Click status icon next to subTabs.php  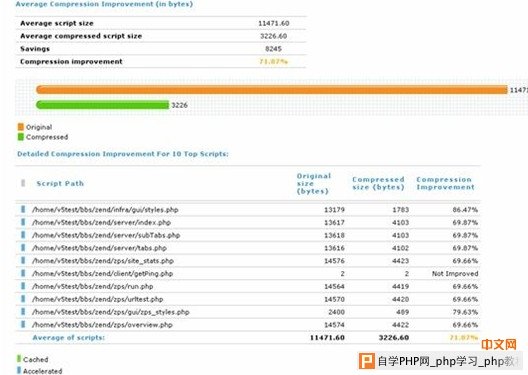(x=23, y=235)
